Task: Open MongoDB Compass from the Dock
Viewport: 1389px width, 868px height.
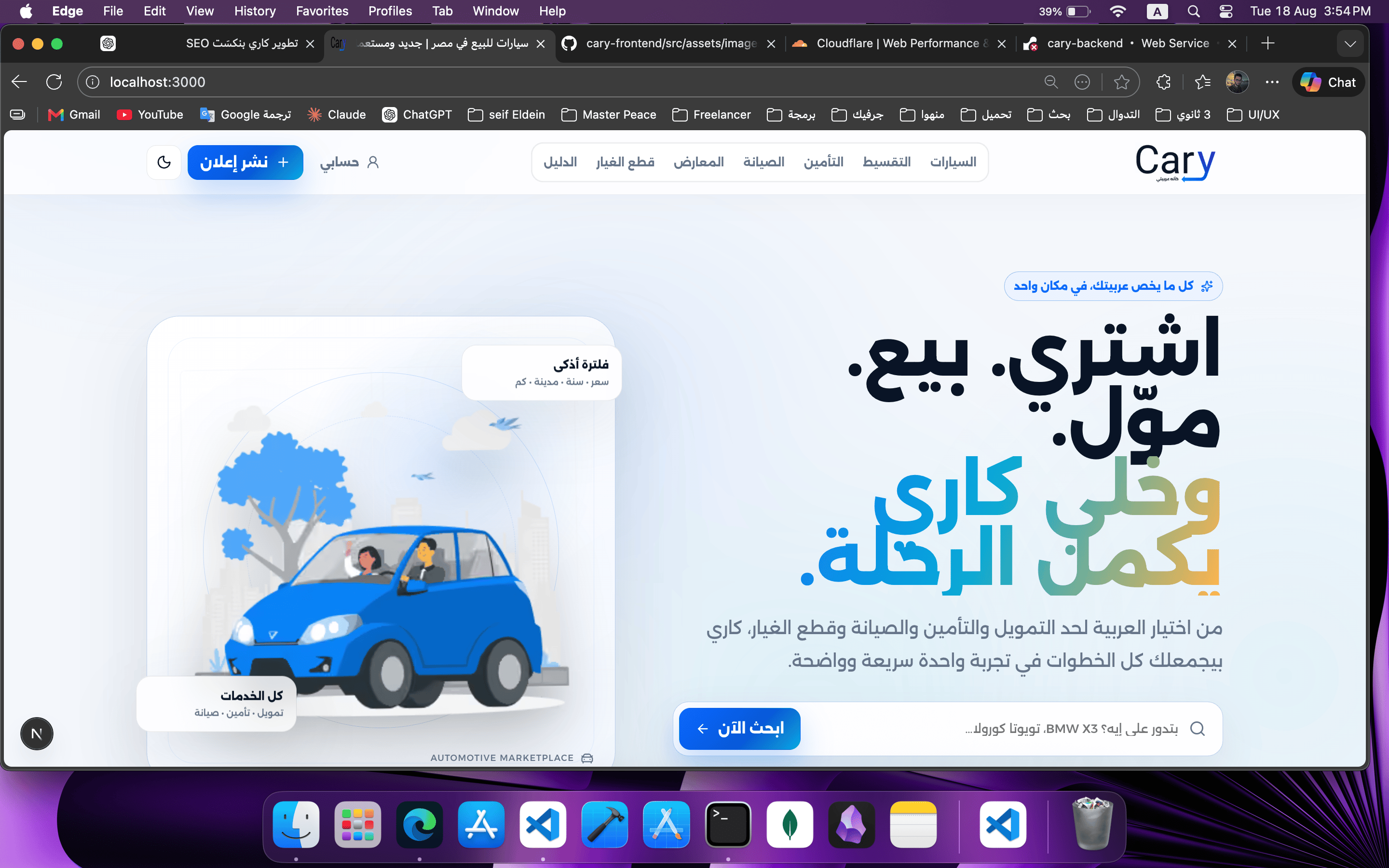Action: click(790, 825)
